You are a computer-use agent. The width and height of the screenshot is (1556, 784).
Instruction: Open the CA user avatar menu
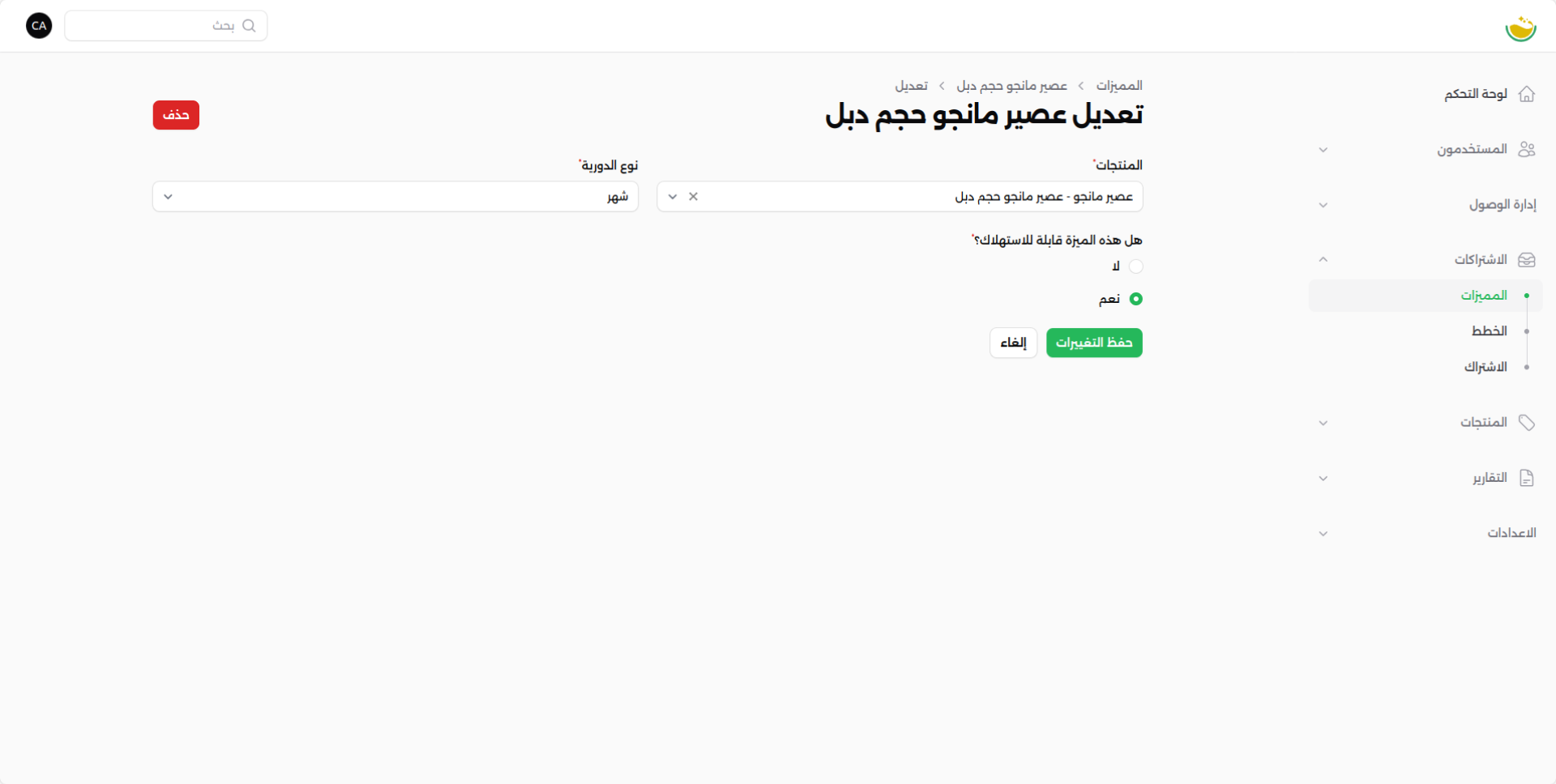point(39,26)
